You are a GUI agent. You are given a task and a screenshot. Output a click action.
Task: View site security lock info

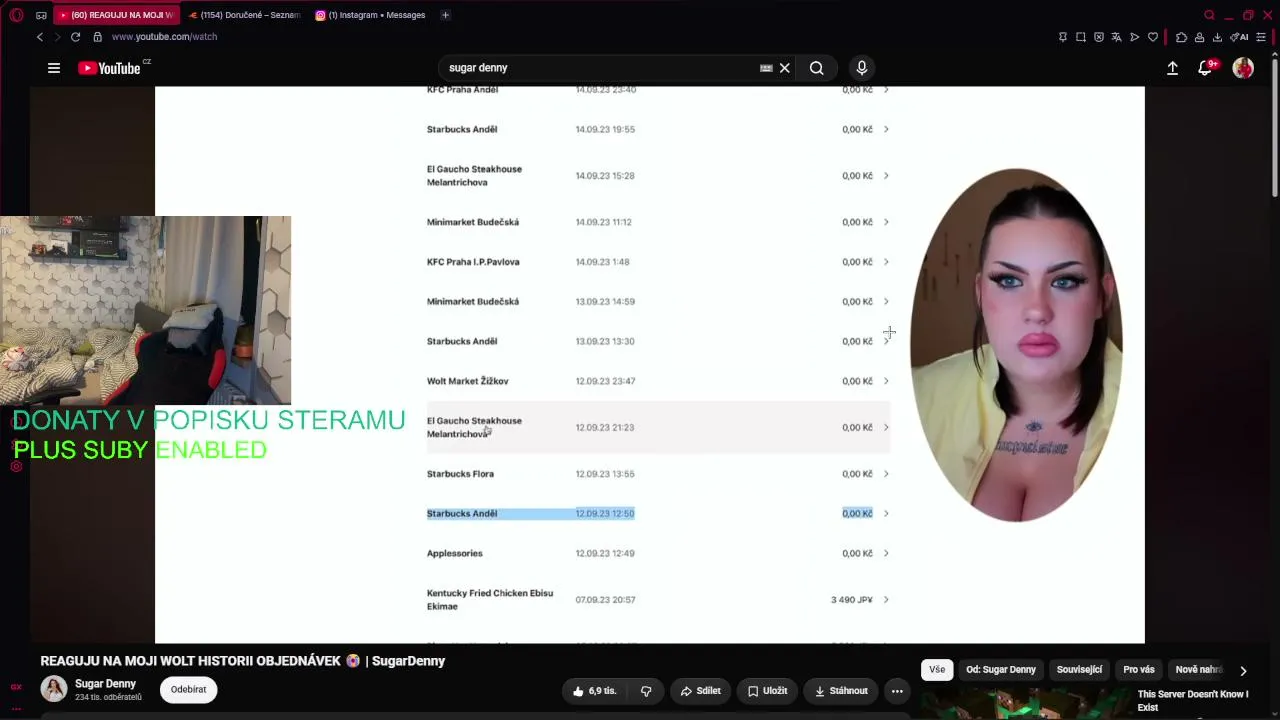tap(97, 37)
